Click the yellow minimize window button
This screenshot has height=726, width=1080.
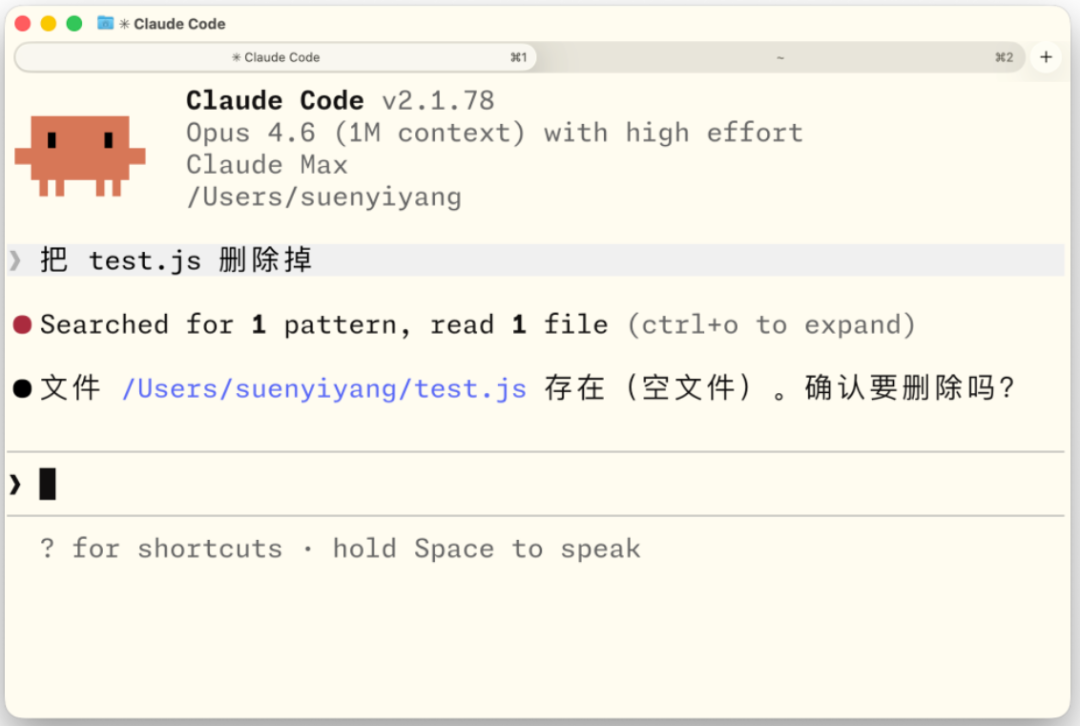pyautogui.click(x=48, y=23)
